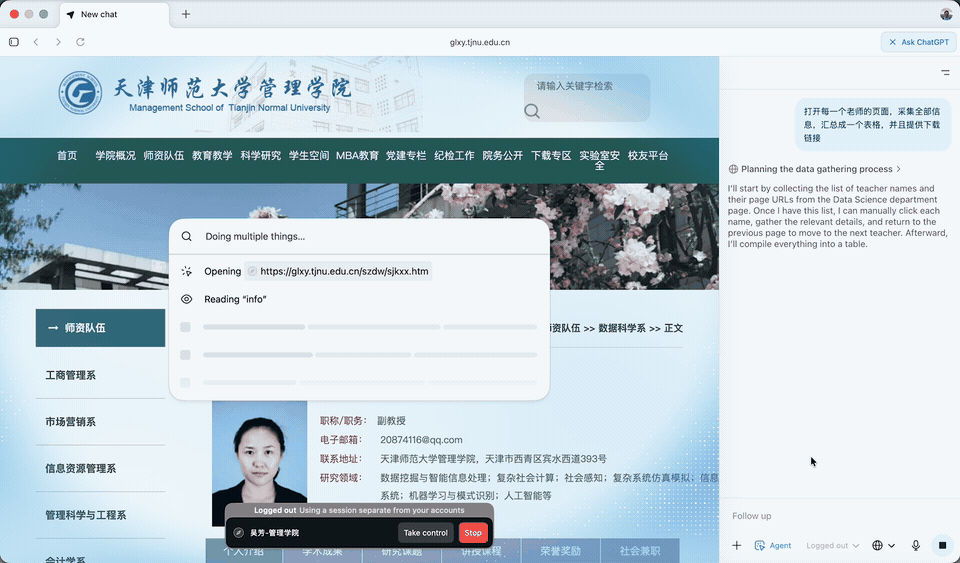Viewport: 960px width, 563px height.
Task: Open a new tab with plus icon
Action: [186, 14]
